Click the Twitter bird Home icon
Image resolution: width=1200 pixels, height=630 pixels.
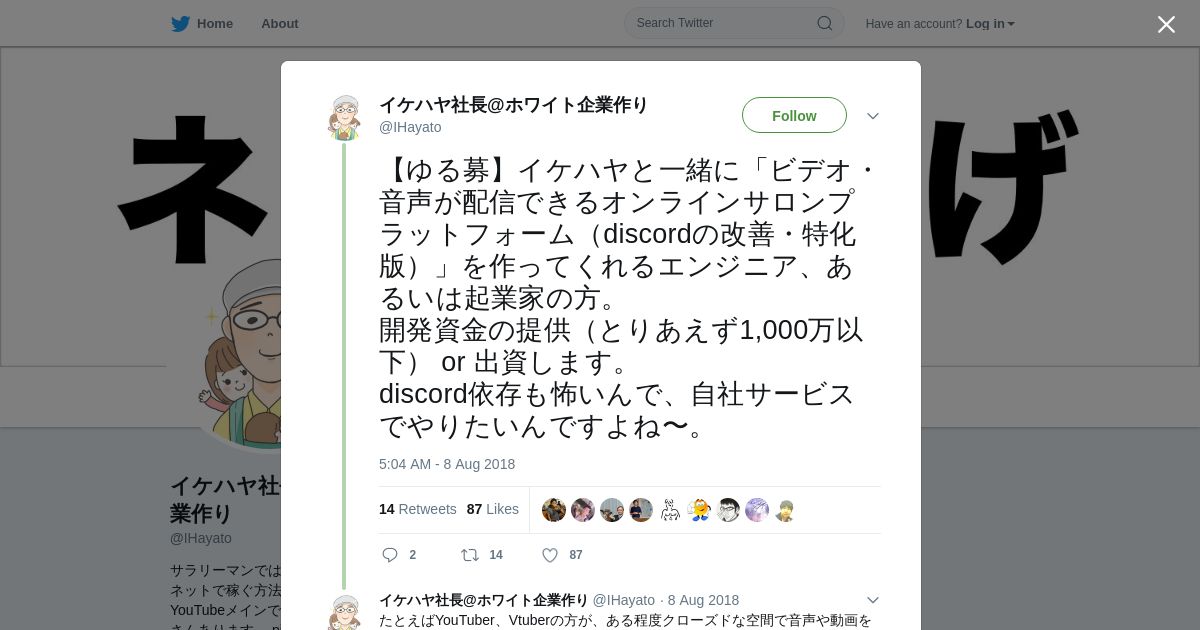180,24
